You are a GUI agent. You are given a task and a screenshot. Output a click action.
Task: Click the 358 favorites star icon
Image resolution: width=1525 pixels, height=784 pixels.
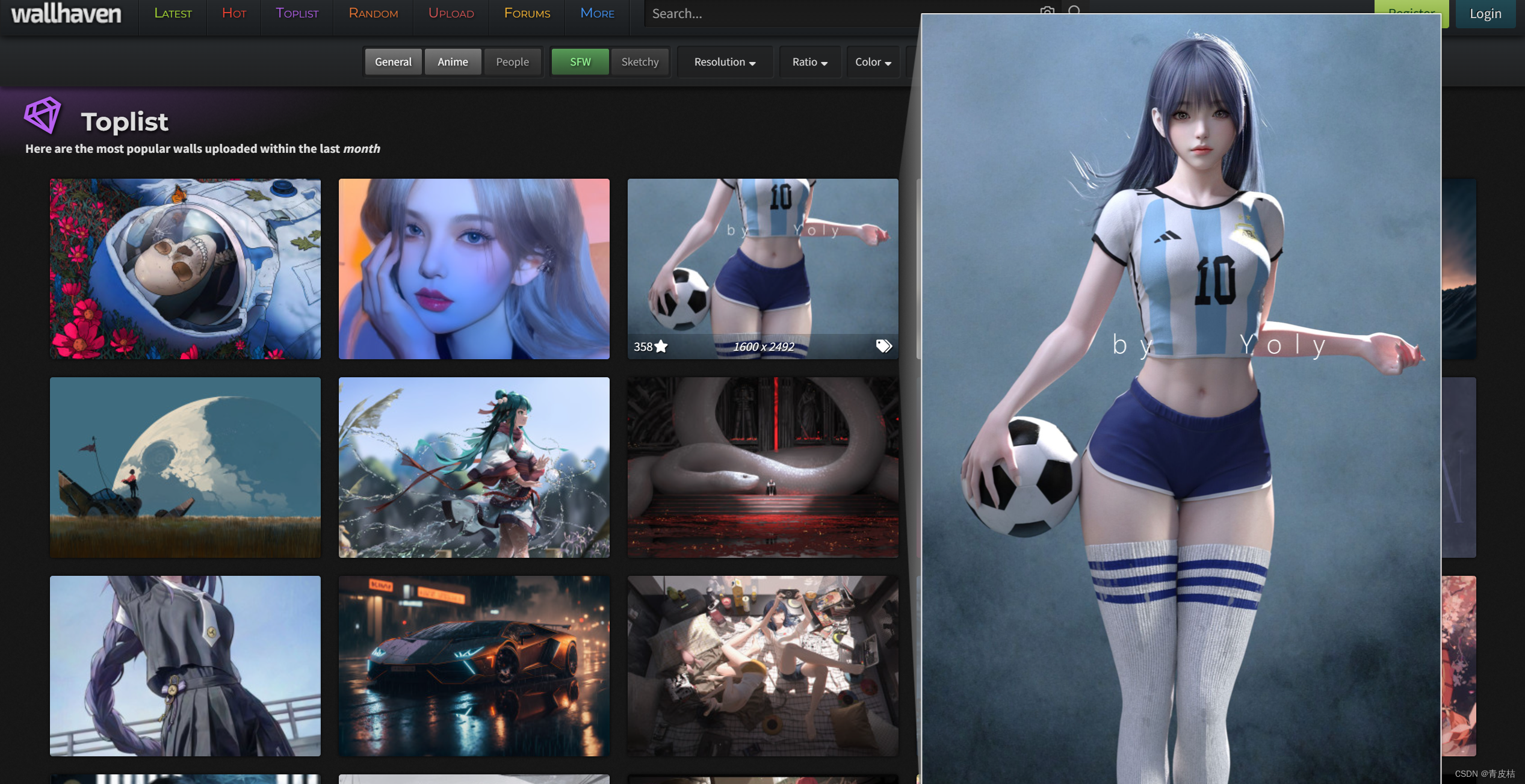click(x=661, y=347)
